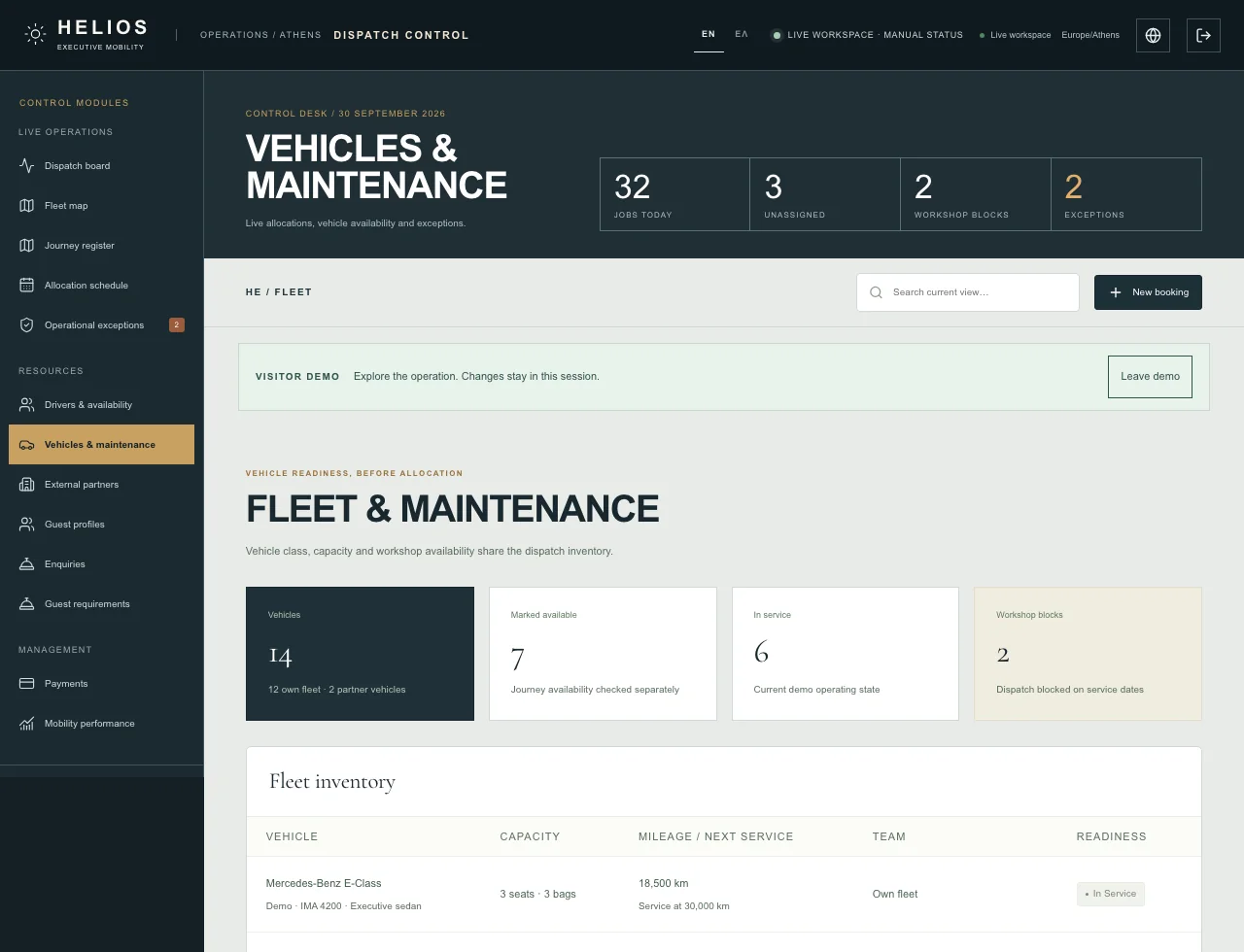Click the search magnifier icon

[x=876, y=292]
